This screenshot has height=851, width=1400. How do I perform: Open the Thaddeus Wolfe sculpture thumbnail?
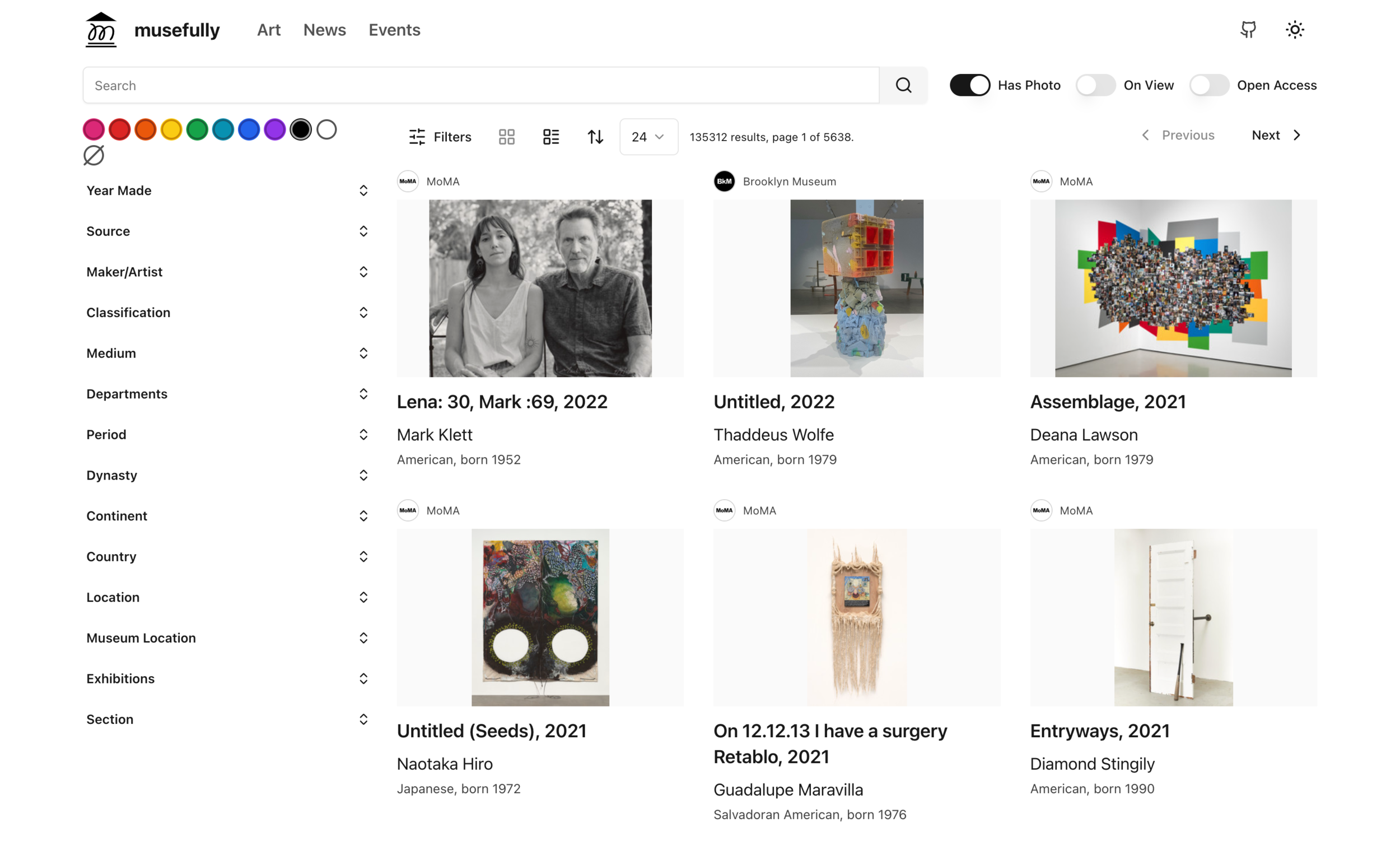pyautogui.click(x=857, y=288)
